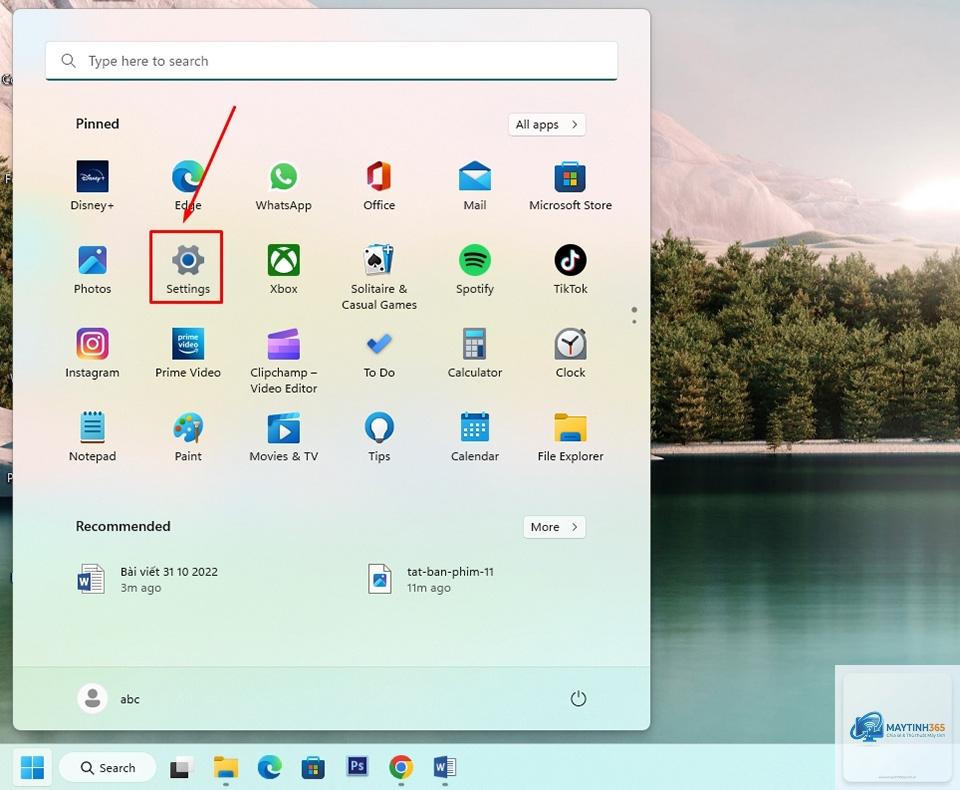Open File Explorer on the taskbar
Screen dimensions: 960x790
(226, 767)
